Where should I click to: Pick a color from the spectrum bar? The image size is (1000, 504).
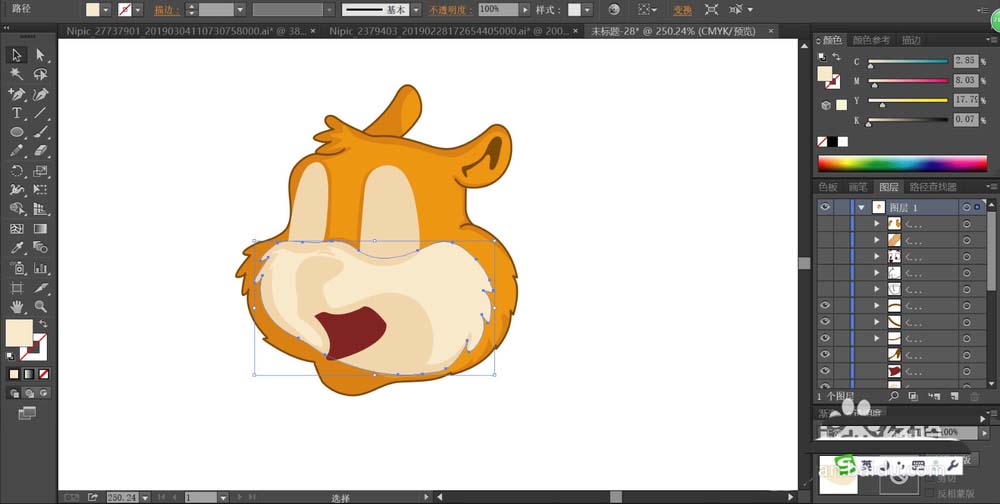[x=902, y=163]
